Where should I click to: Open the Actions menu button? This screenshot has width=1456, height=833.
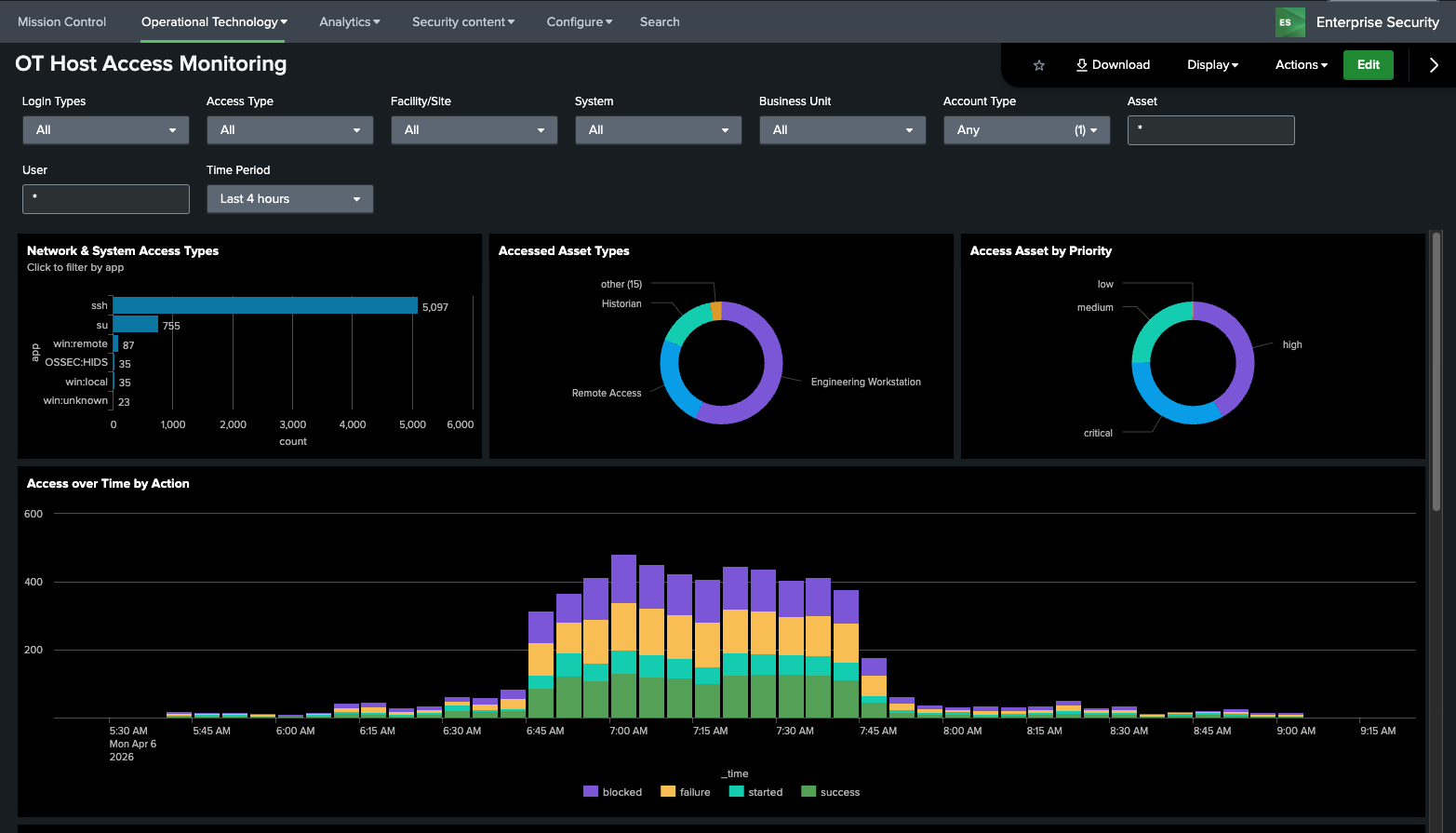click(1301, 65)
